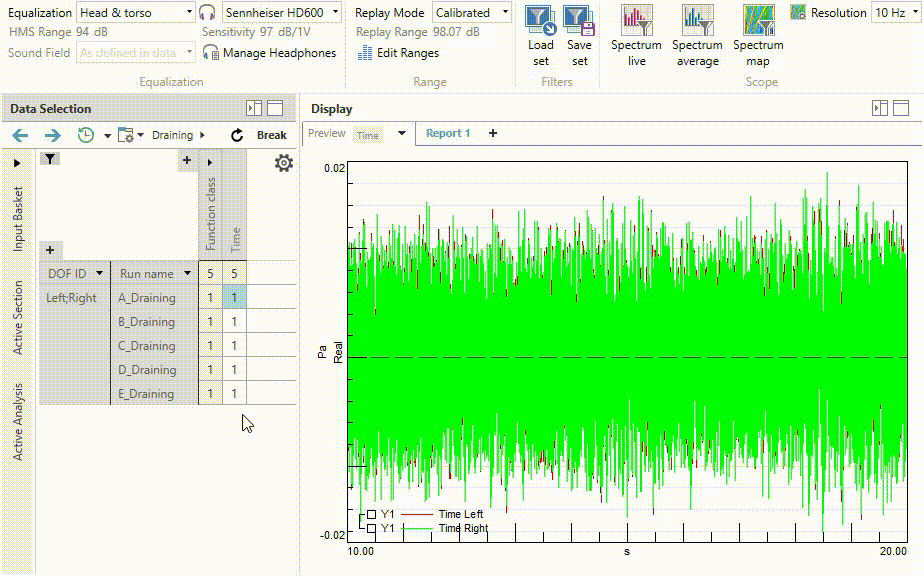Open the Preview Time dropdown arrow
Screen dimensions: 924x576
(402, 133)
